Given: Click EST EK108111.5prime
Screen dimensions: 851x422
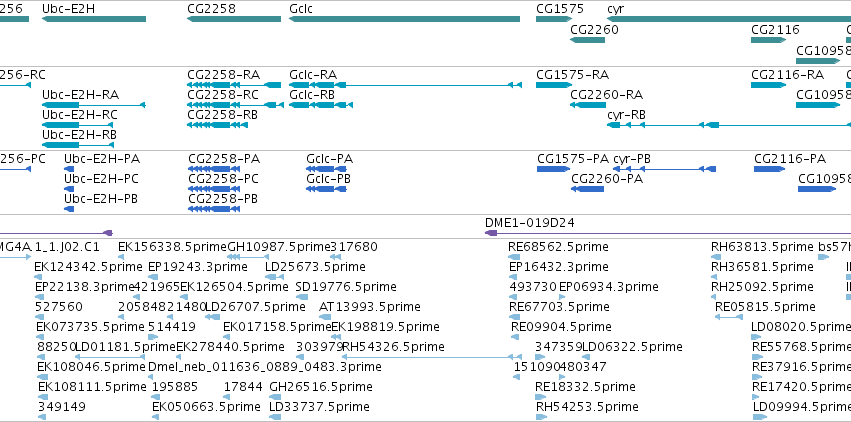Looking at the screenshot, I should click(x=43, y=397).
